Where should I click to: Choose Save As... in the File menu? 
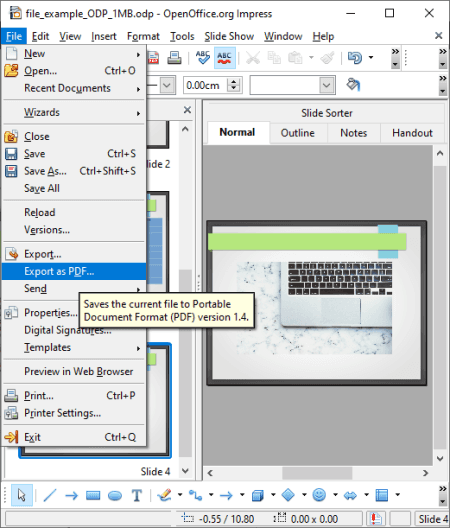pyautogui.click(x=74, y=171)
